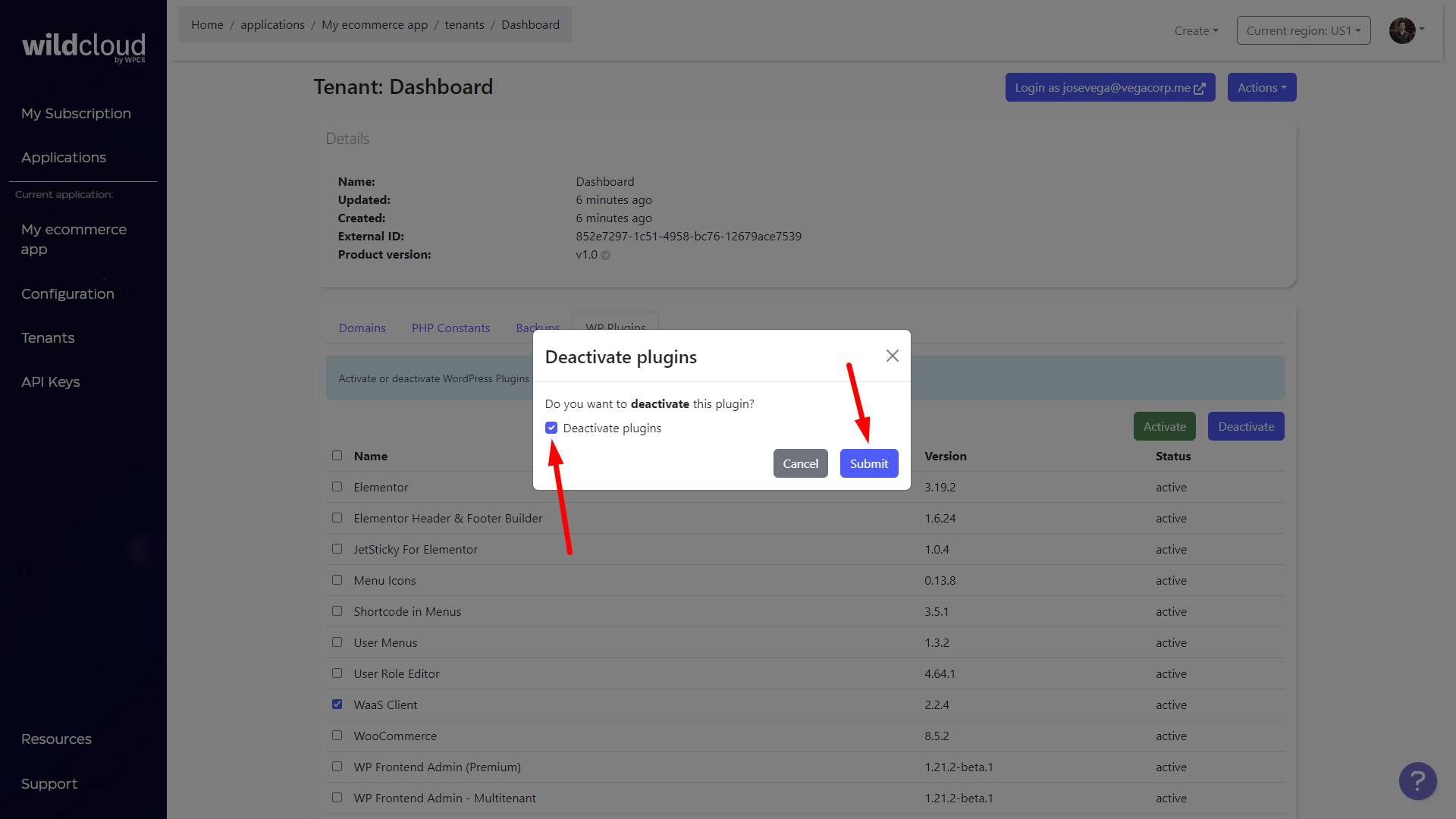Click Login as josevega@vegacorp.me button

pos(1110,87)
